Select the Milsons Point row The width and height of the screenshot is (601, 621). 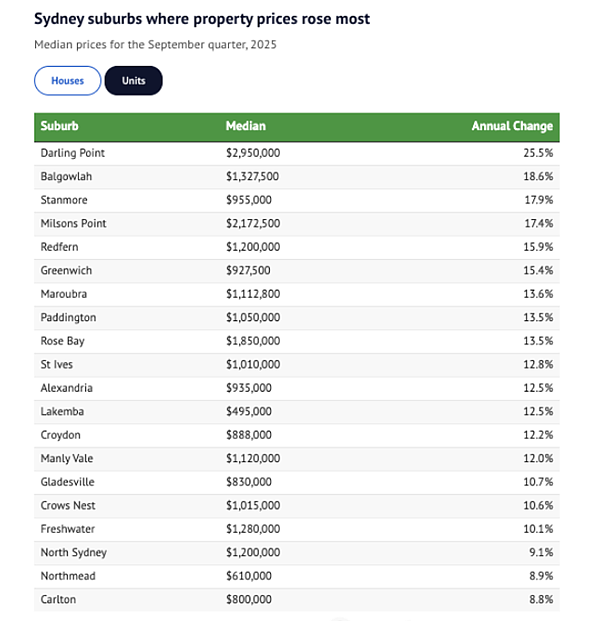pyautogui.click(x=297, y=224)
